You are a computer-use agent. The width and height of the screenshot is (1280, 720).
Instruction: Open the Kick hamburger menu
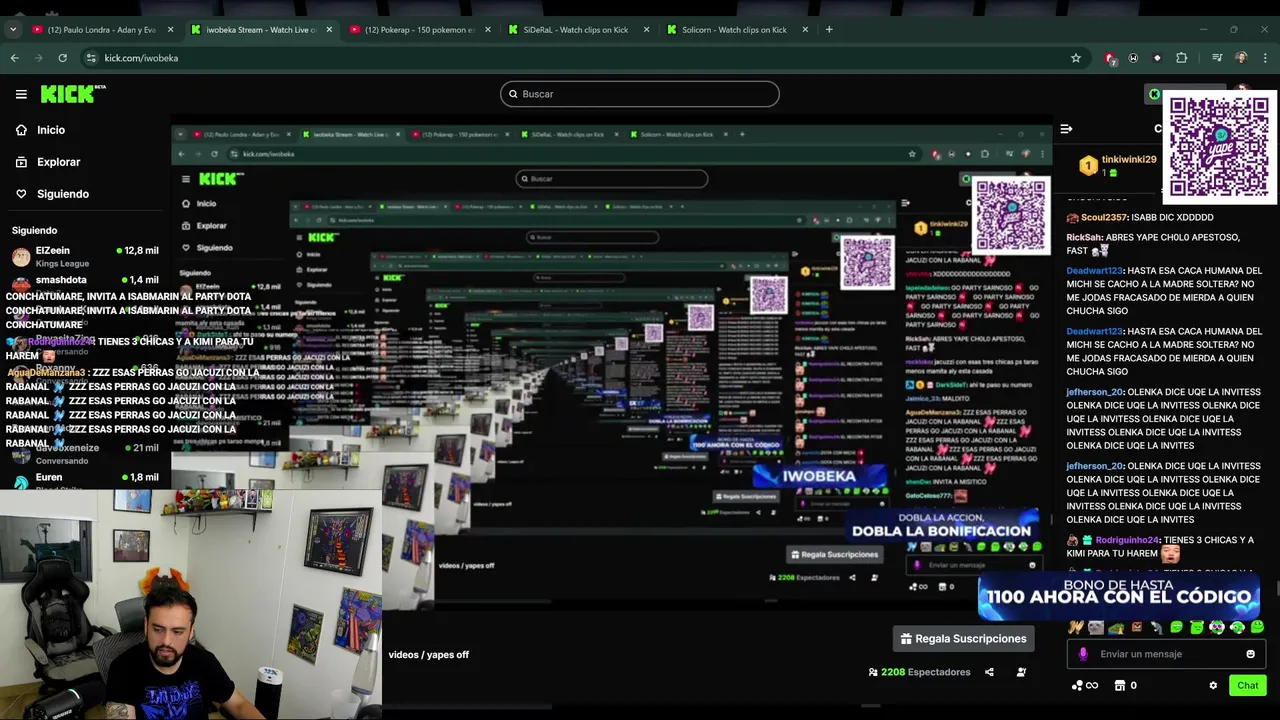(21, 94)
